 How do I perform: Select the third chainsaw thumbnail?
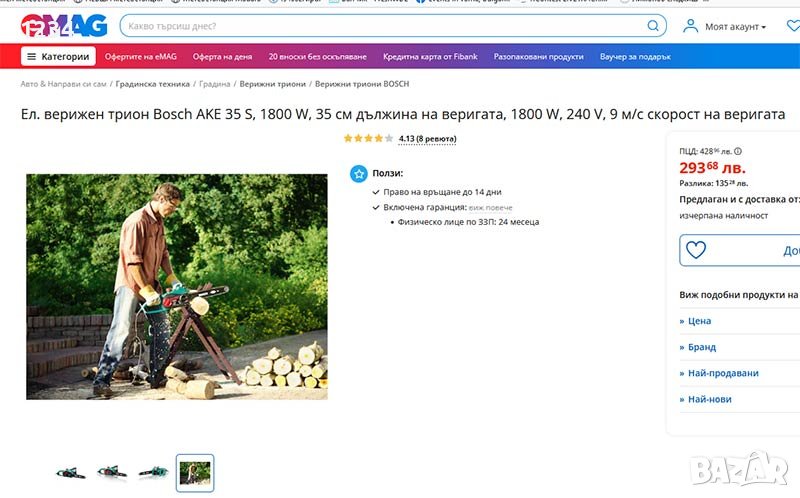pyautogui.click(x=153, y=472)
